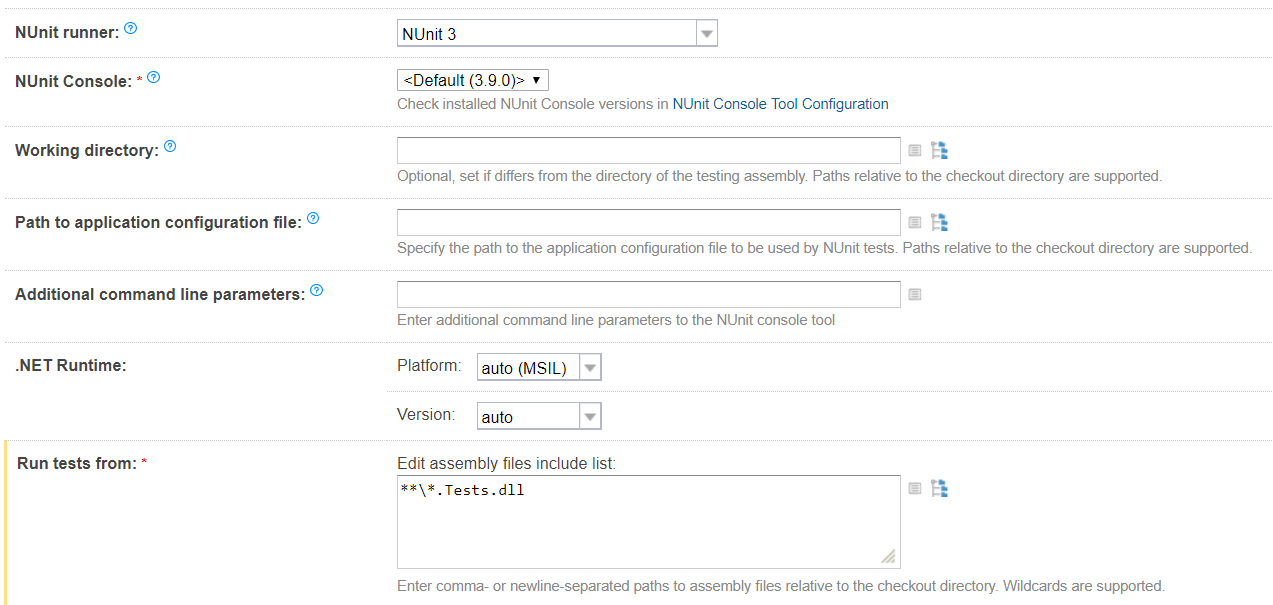The width and height of the screenshot is (1273, 605).
Task: Focus the Additional command line parameters field
Action: coord(648,295)
